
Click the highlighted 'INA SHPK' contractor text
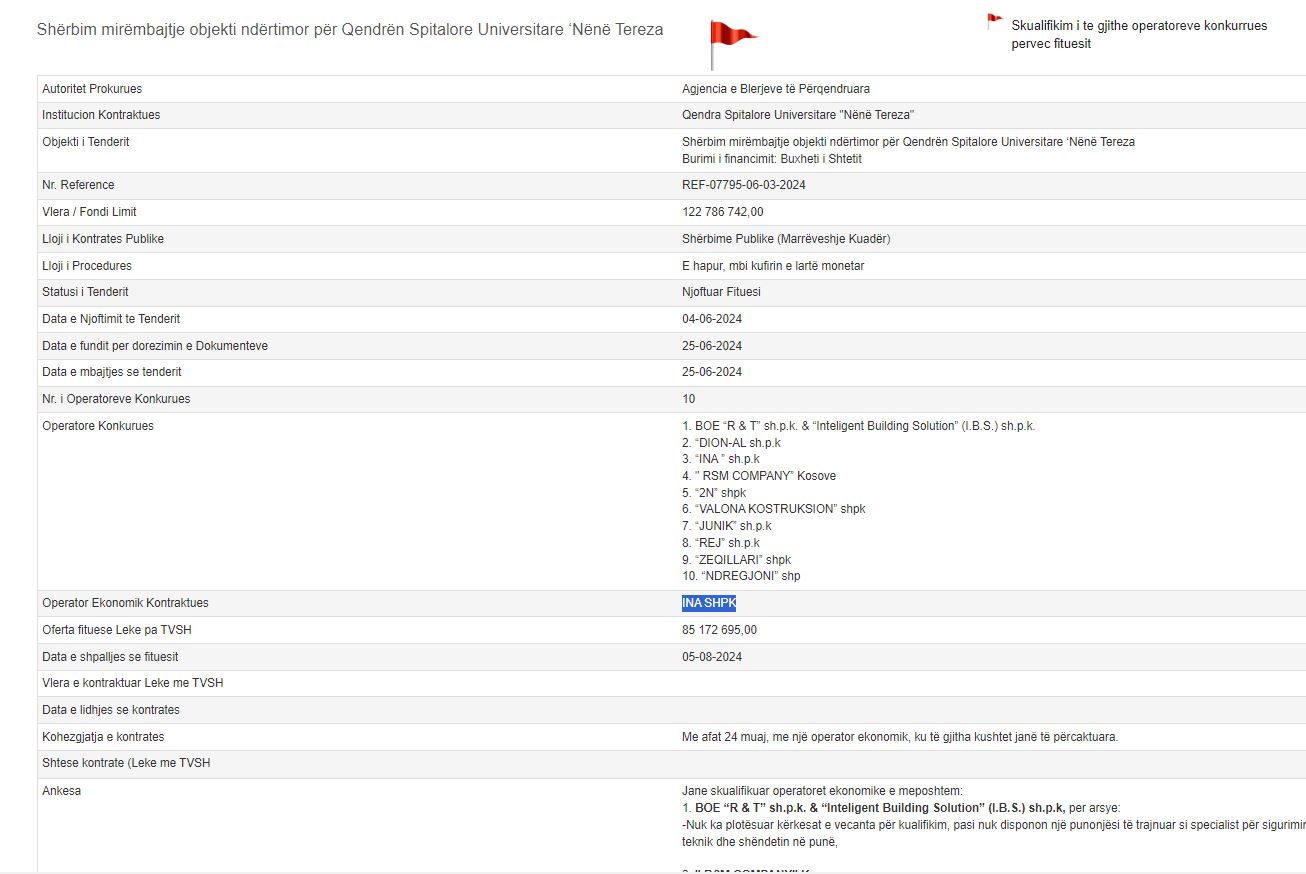(x=709, y=603)
